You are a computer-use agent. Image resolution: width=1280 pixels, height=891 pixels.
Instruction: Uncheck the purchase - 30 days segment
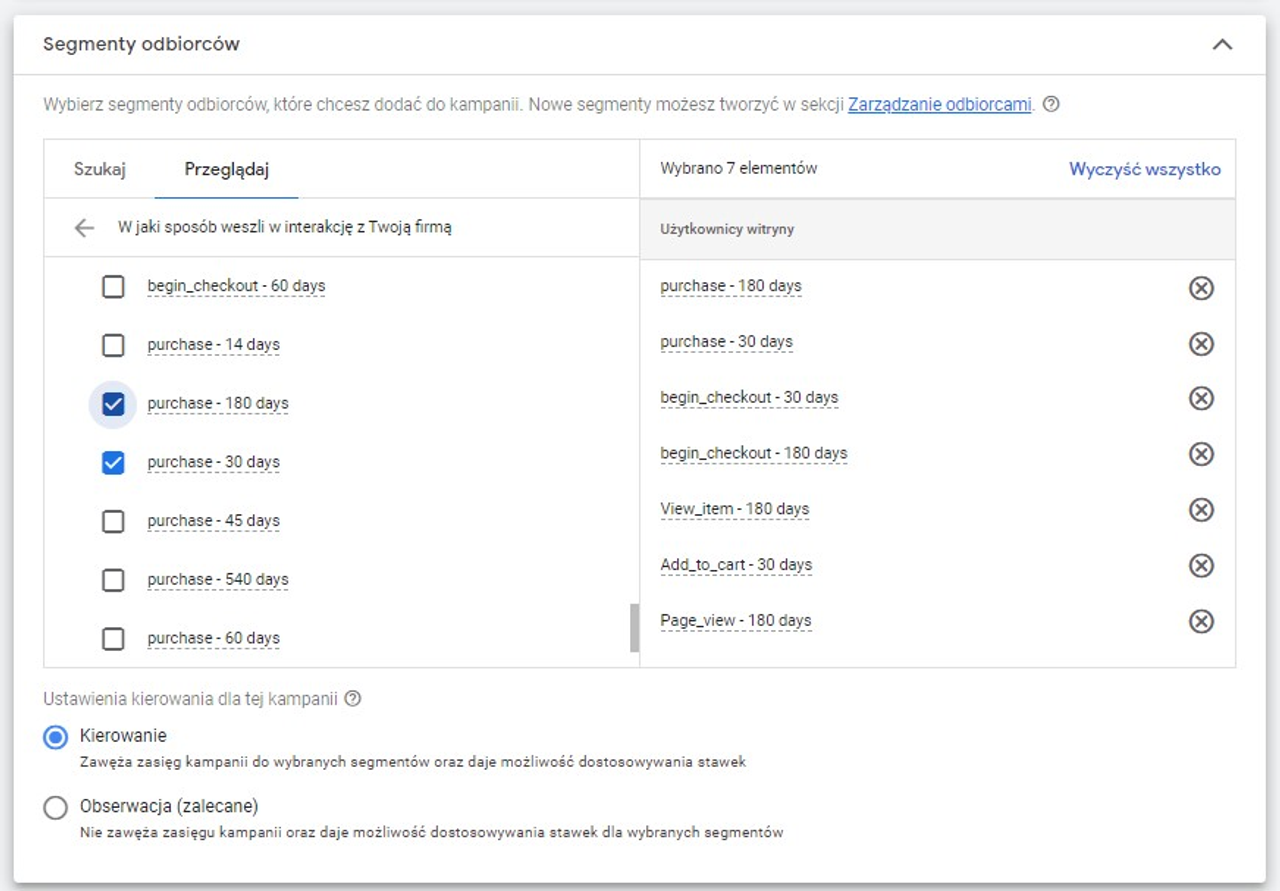click(x=113, y=462)
